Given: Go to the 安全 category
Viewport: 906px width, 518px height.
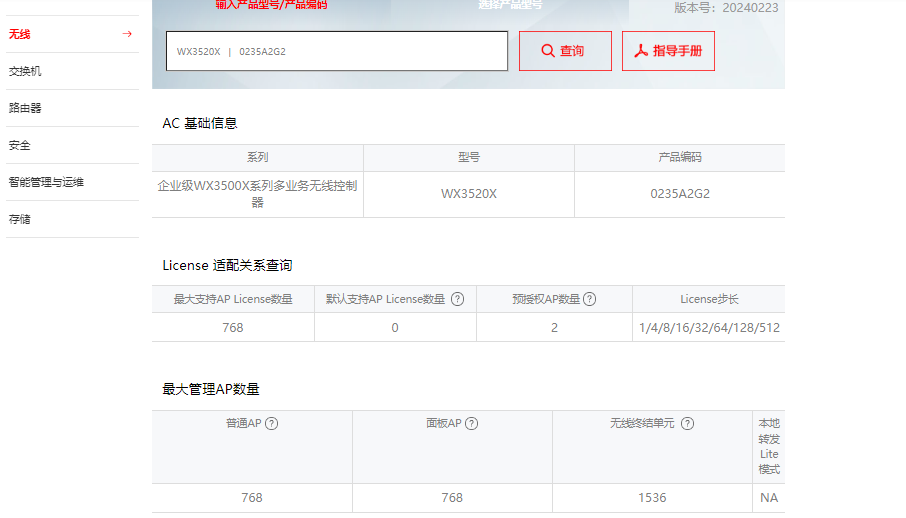Looking at the screenshot, I should [72, 145].
